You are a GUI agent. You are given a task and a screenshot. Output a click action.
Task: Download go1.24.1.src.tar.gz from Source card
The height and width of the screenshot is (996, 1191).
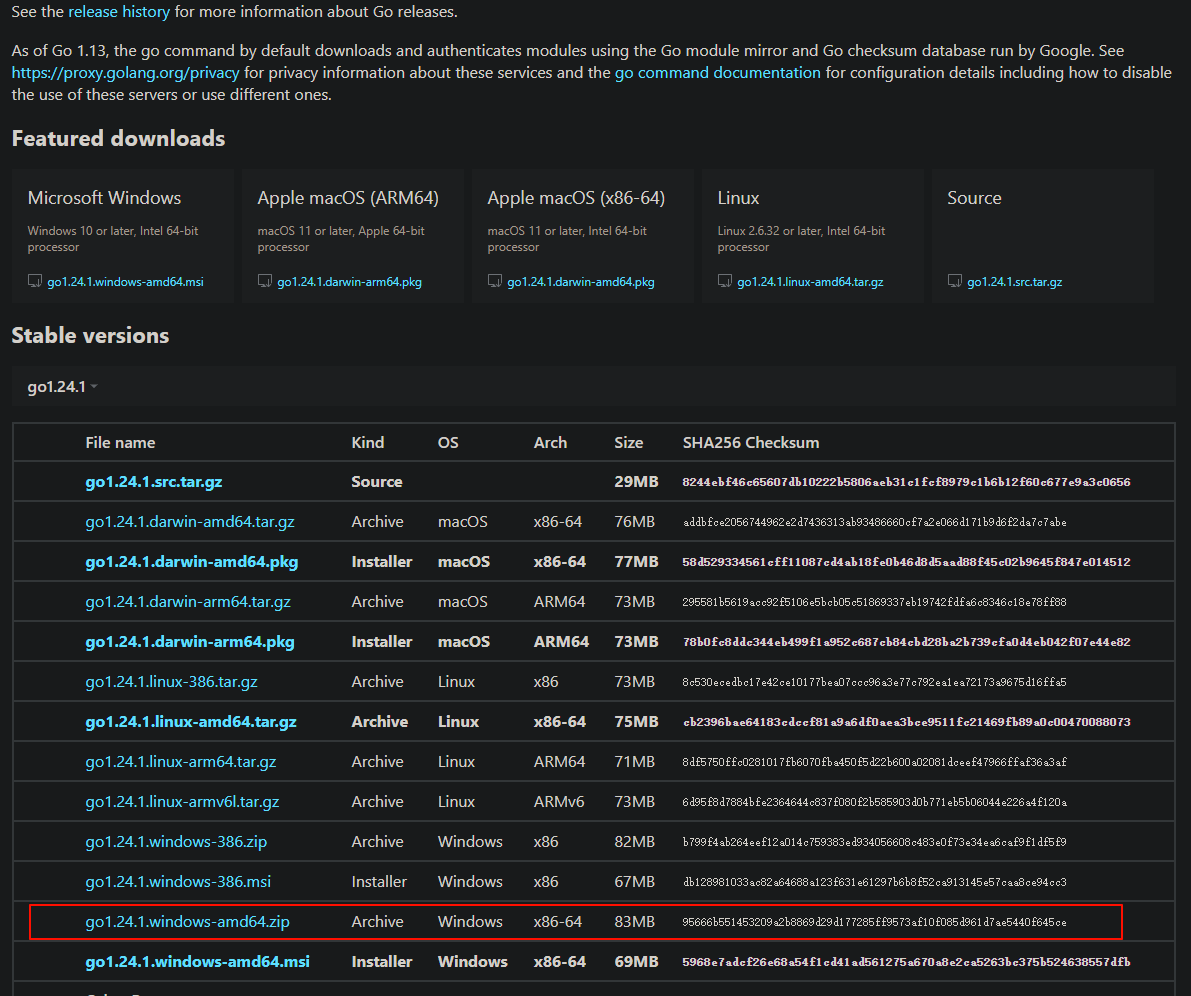click(1015, 282)
